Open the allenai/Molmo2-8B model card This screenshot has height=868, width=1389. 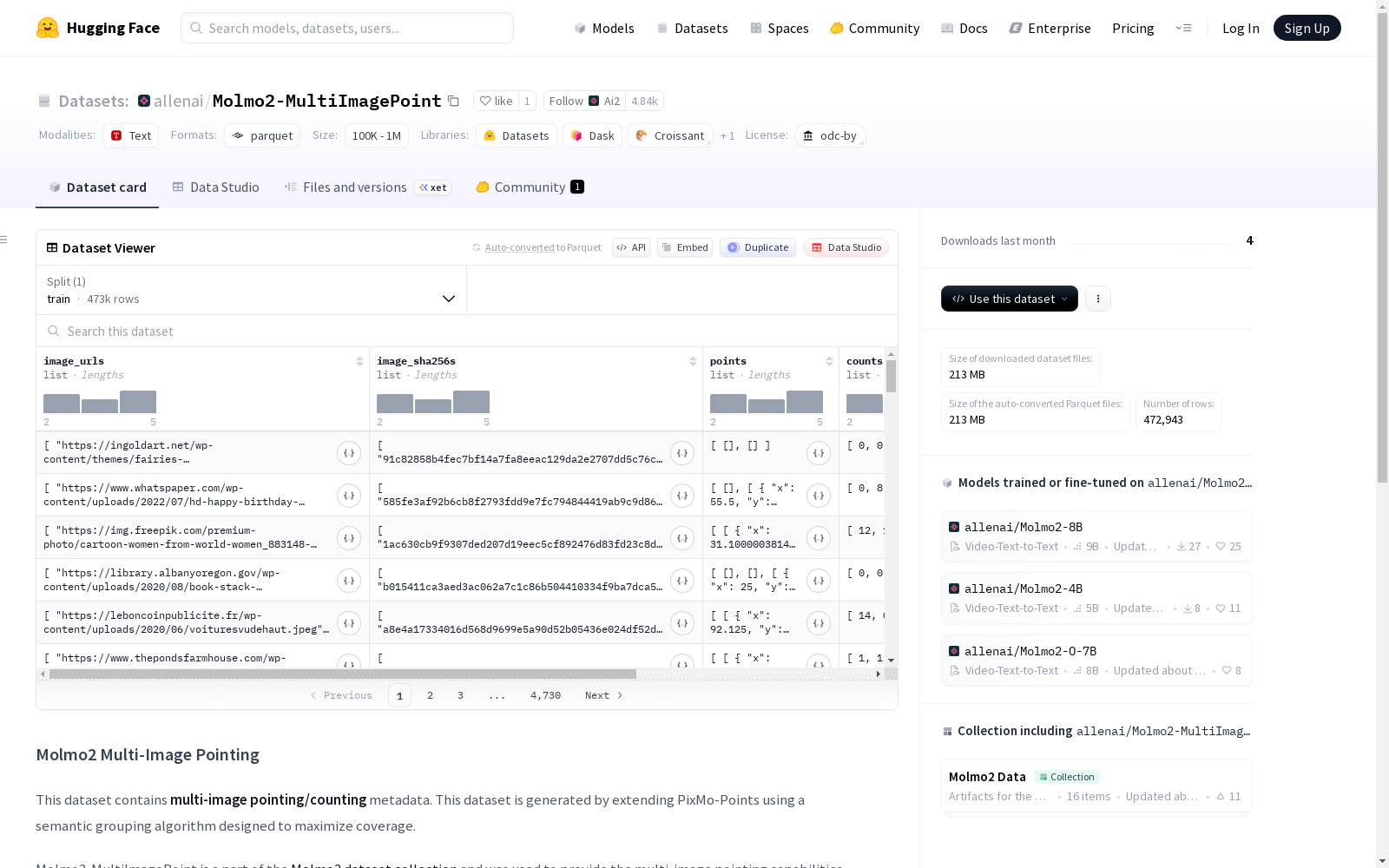[x=1096, y=536]
